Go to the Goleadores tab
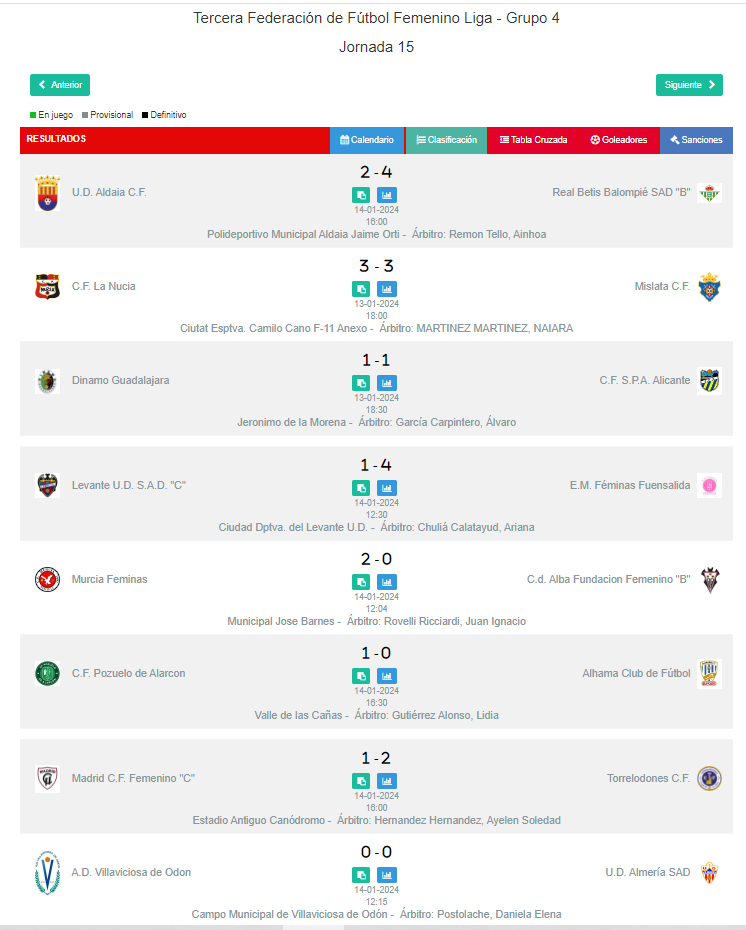 (x=618, y=140)
